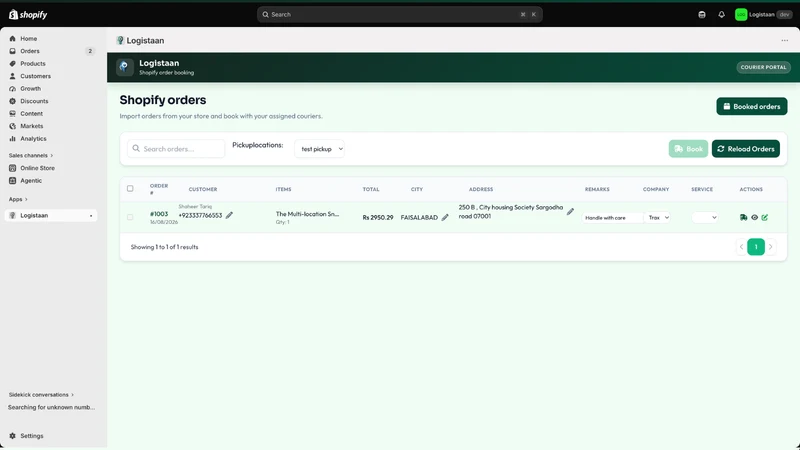The height and width of the screenshot is (450, 800).
Task: Go to the next results page
Action: [x=770, y=247]
